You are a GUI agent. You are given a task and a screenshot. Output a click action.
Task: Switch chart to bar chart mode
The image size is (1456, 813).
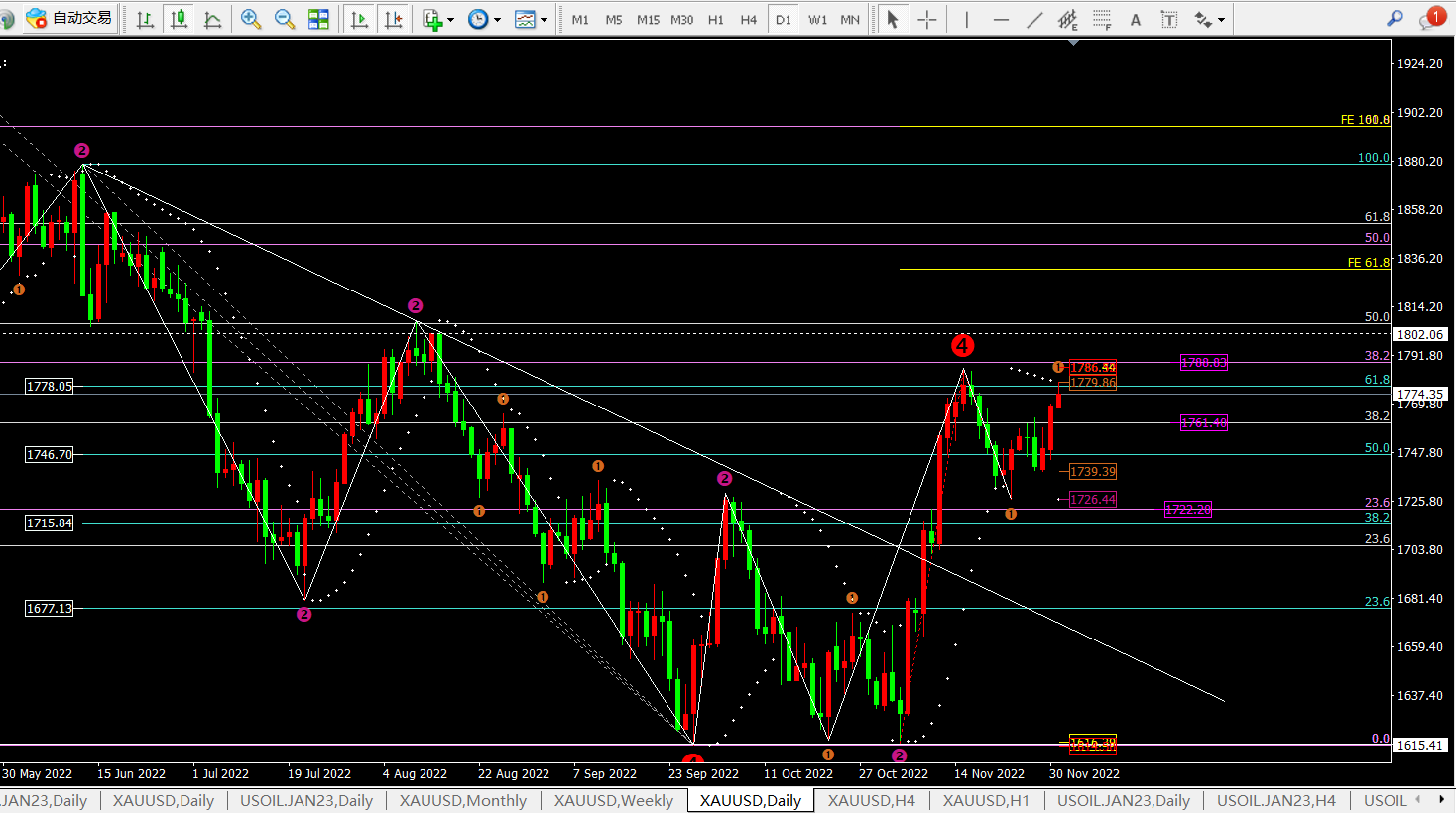tap(145, 19)
